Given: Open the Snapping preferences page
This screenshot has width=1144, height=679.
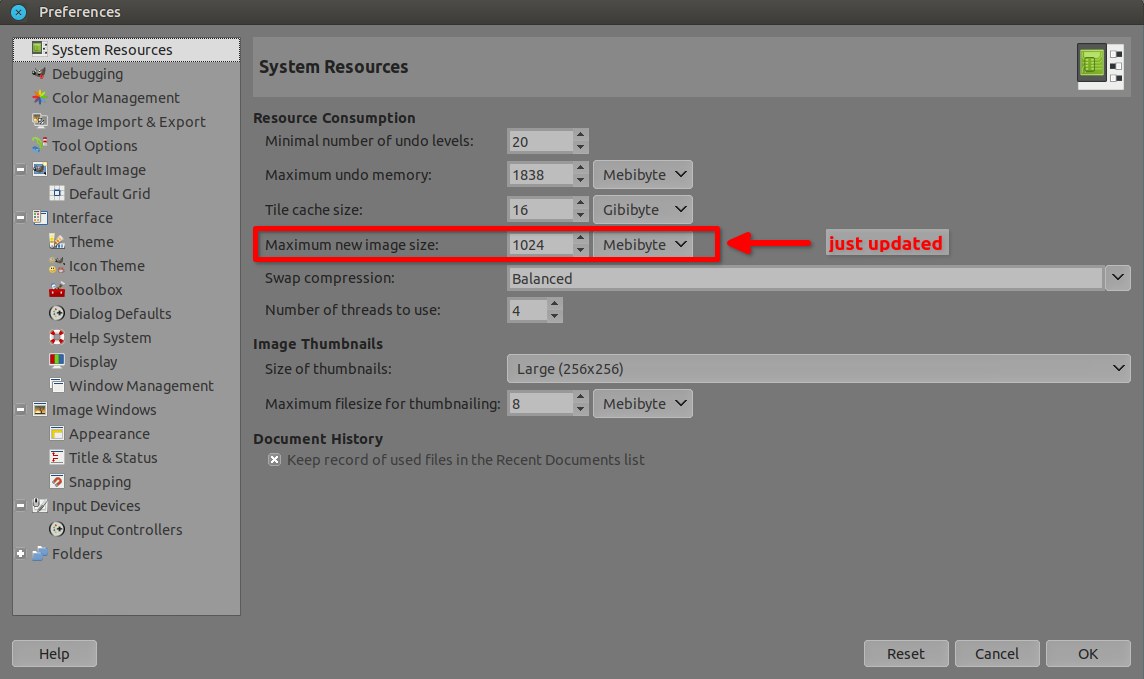Looking at the screenshot, I should pos(100,481).
